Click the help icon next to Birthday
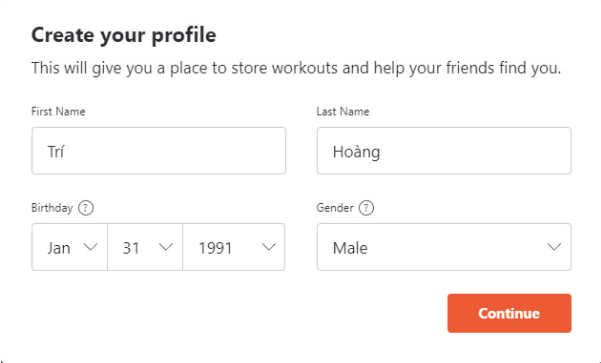This screenshot has height=363, width=601. coord(85,208)
